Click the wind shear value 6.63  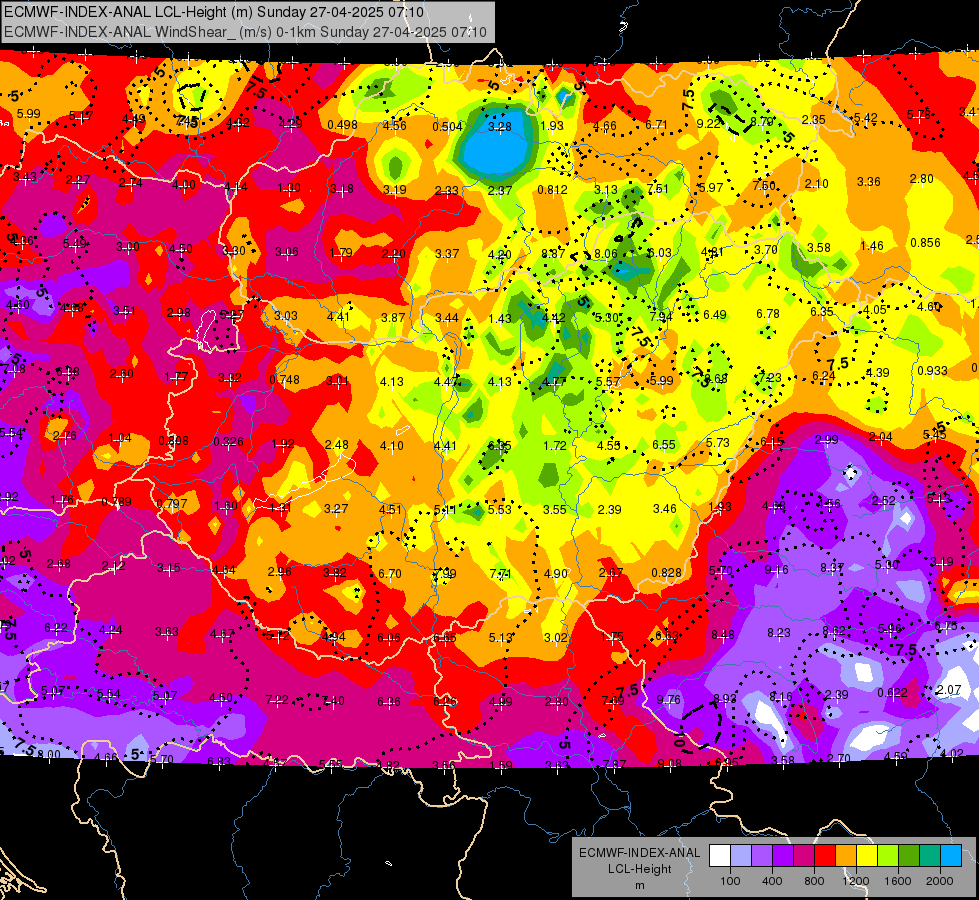click(666, 635)
